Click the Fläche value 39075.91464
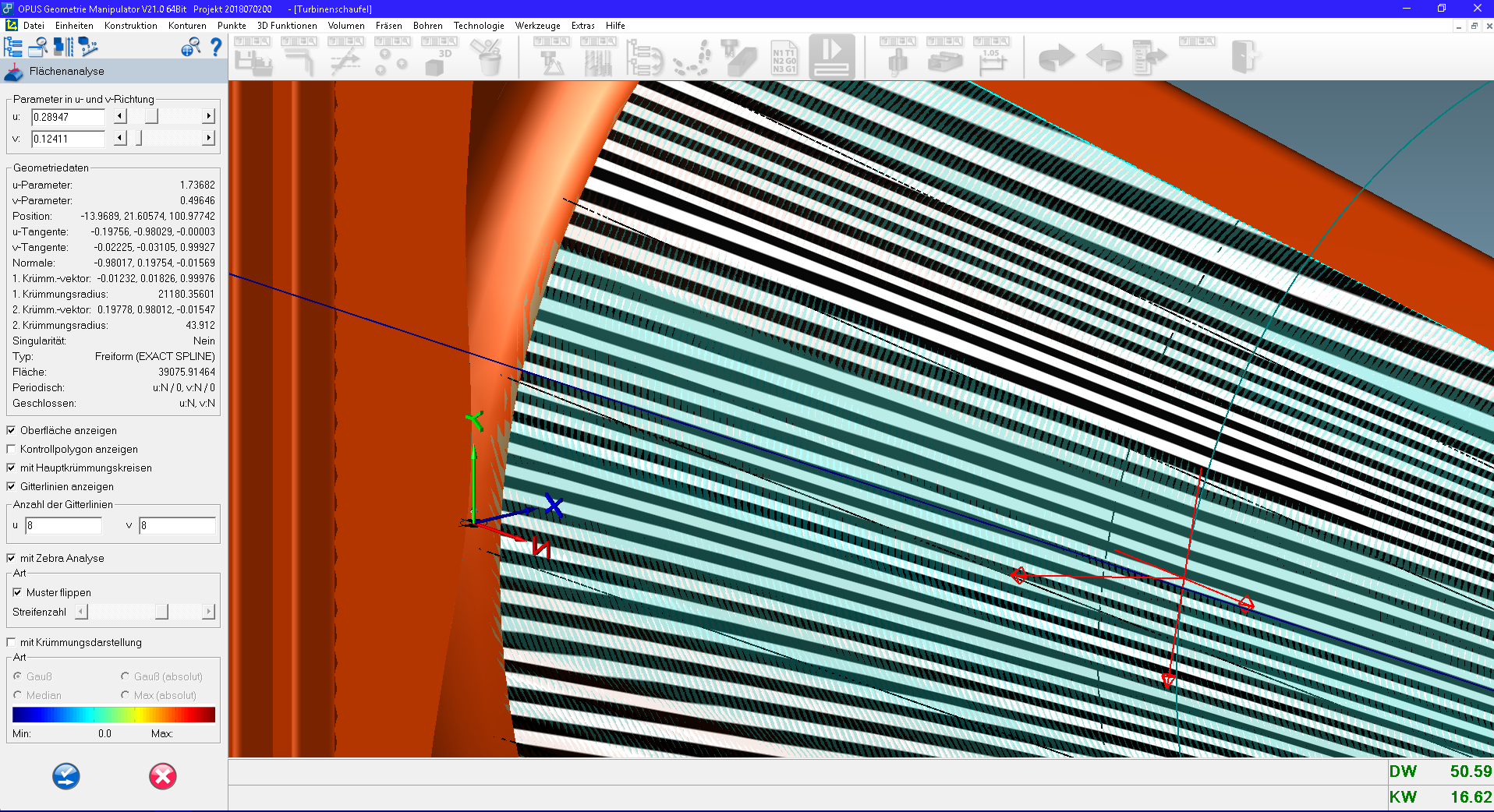 (186, 372)
